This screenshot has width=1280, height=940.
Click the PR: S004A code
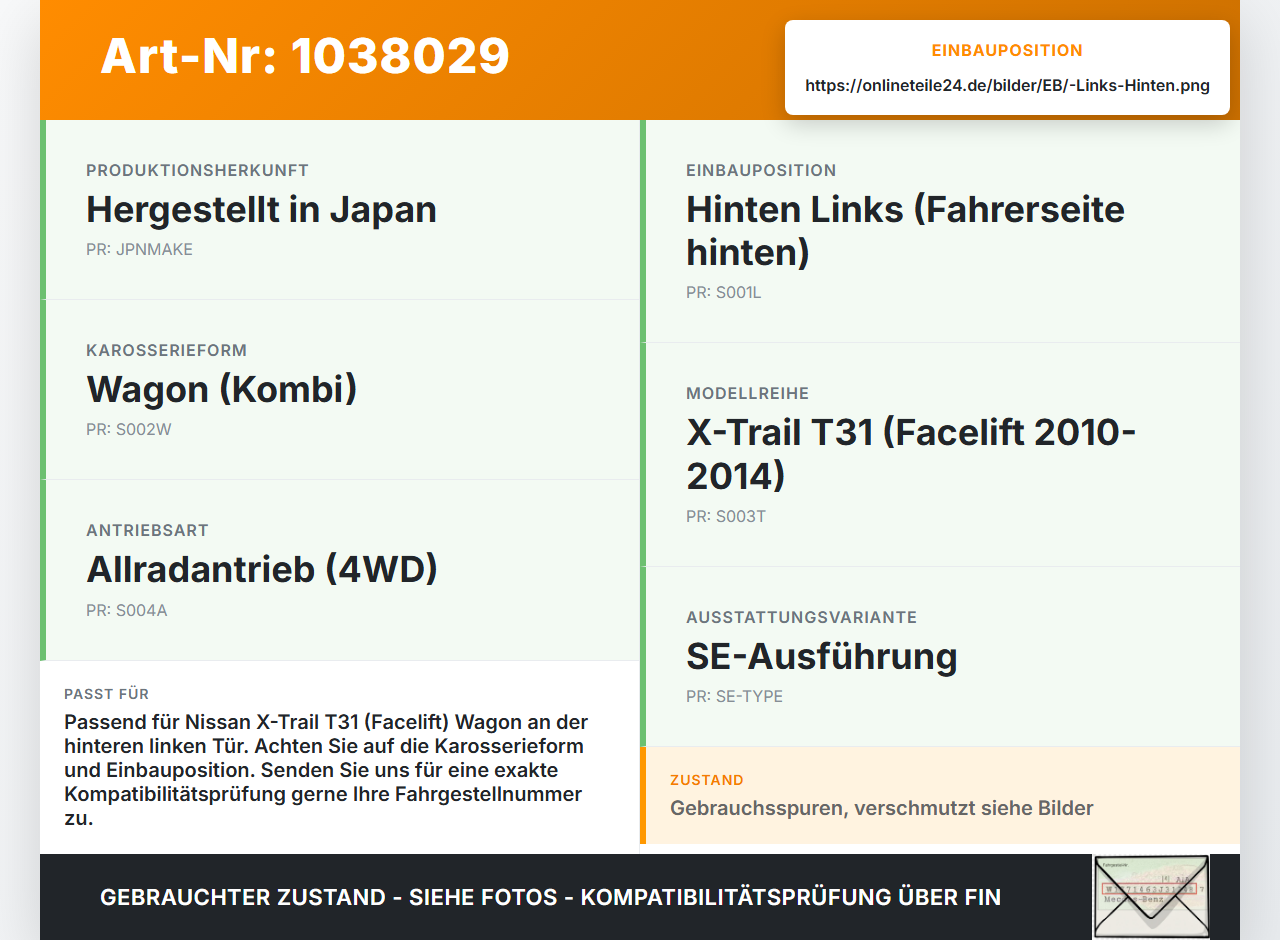127,610
